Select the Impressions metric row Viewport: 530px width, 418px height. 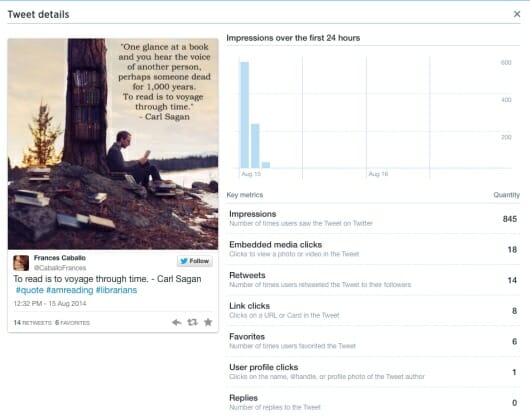[373, 218]
